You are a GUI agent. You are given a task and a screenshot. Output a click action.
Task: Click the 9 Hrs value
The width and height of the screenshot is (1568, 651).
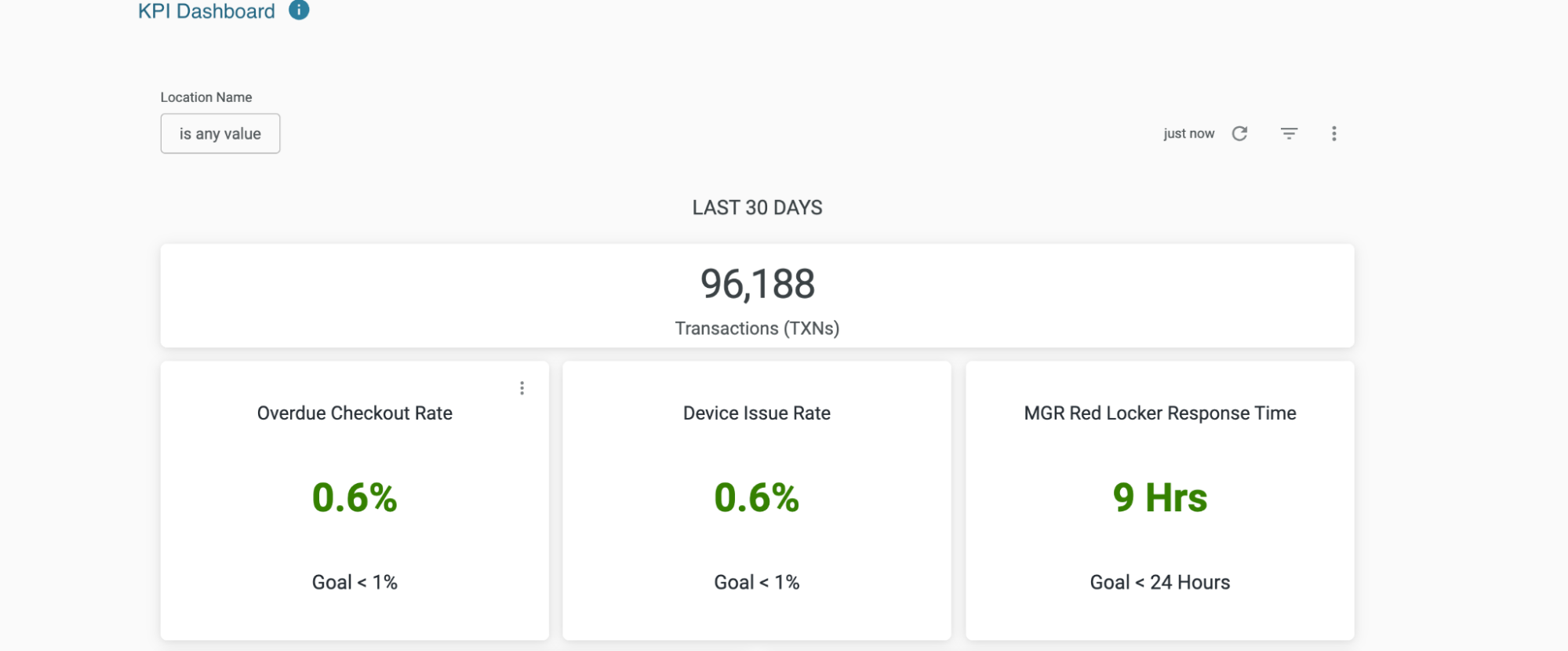coord(1160,497)
